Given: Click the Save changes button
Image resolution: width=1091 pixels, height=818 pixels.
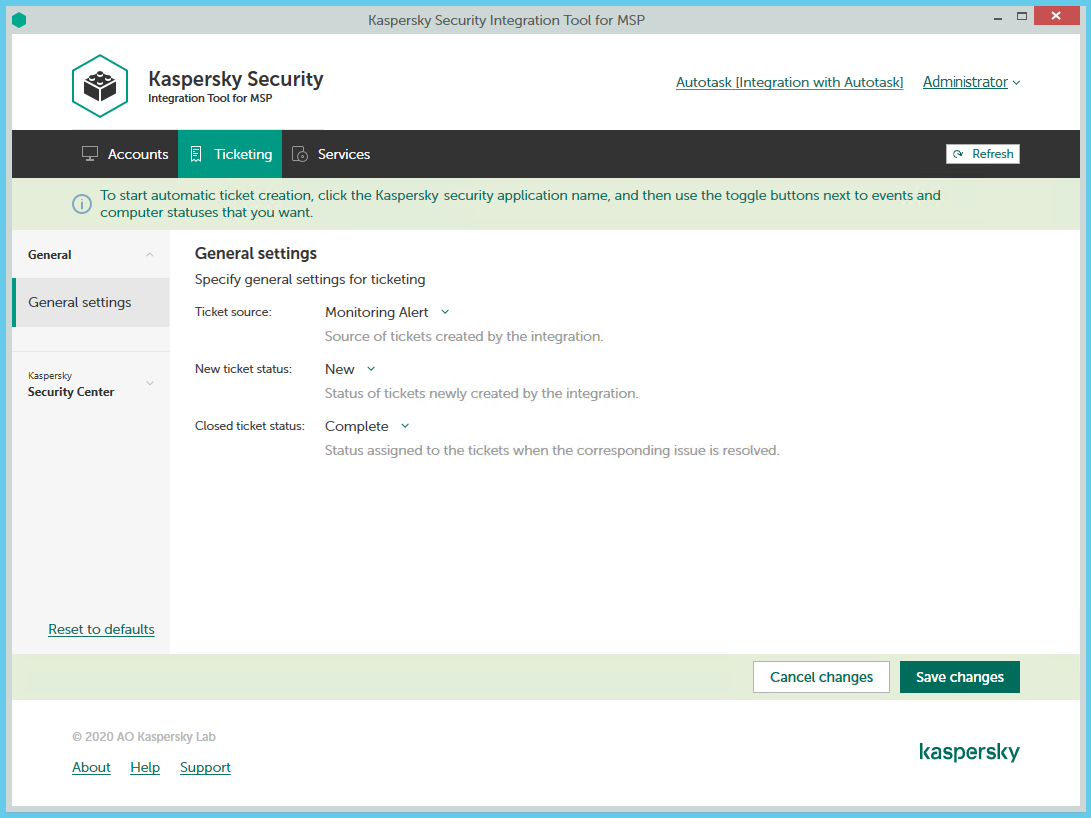Looking at the screenshot, I should pyautogui.click(x=959, y=677).
